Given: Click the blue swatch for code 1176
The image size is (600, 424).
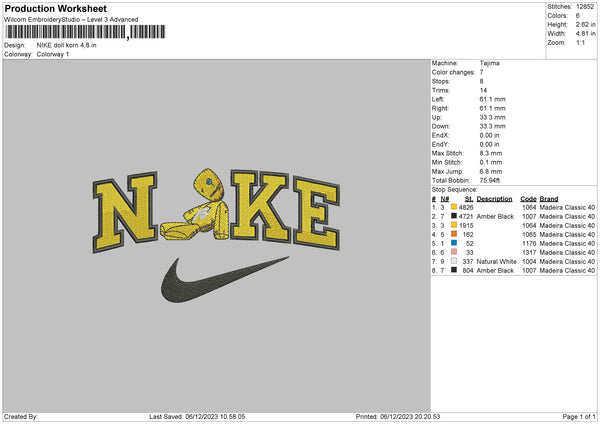Looking at the screenshot, I should [454, 243].
